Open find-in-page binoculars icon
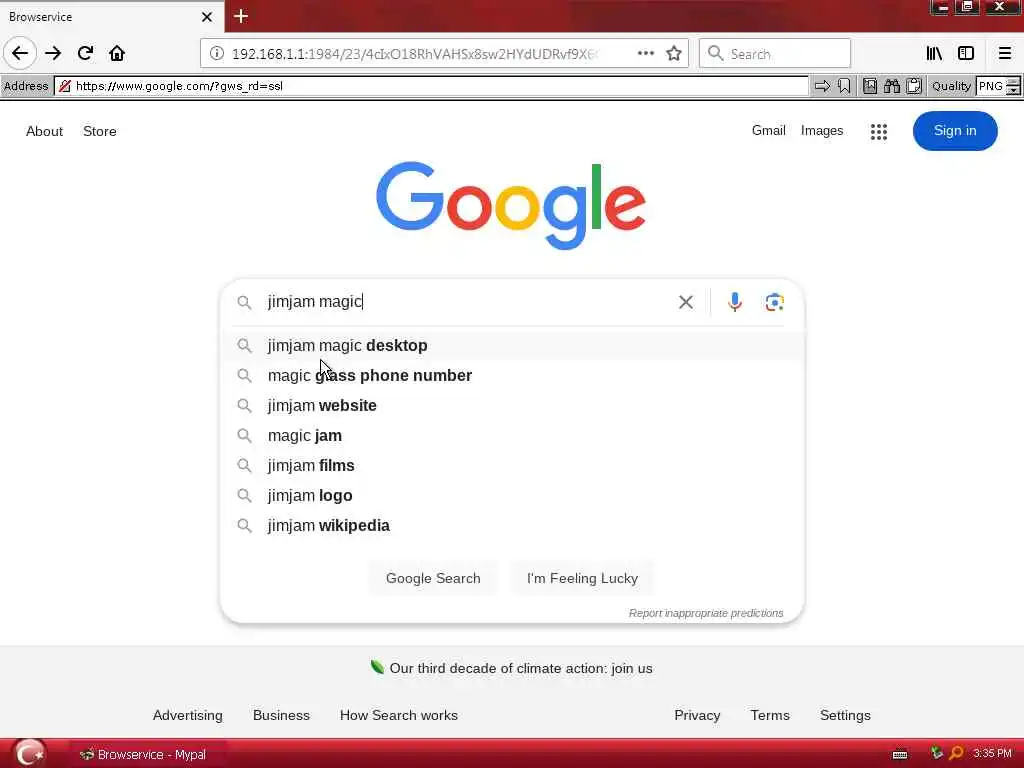Image resolution: width=1024 pixels, height=768 pixels. [891, 86]
